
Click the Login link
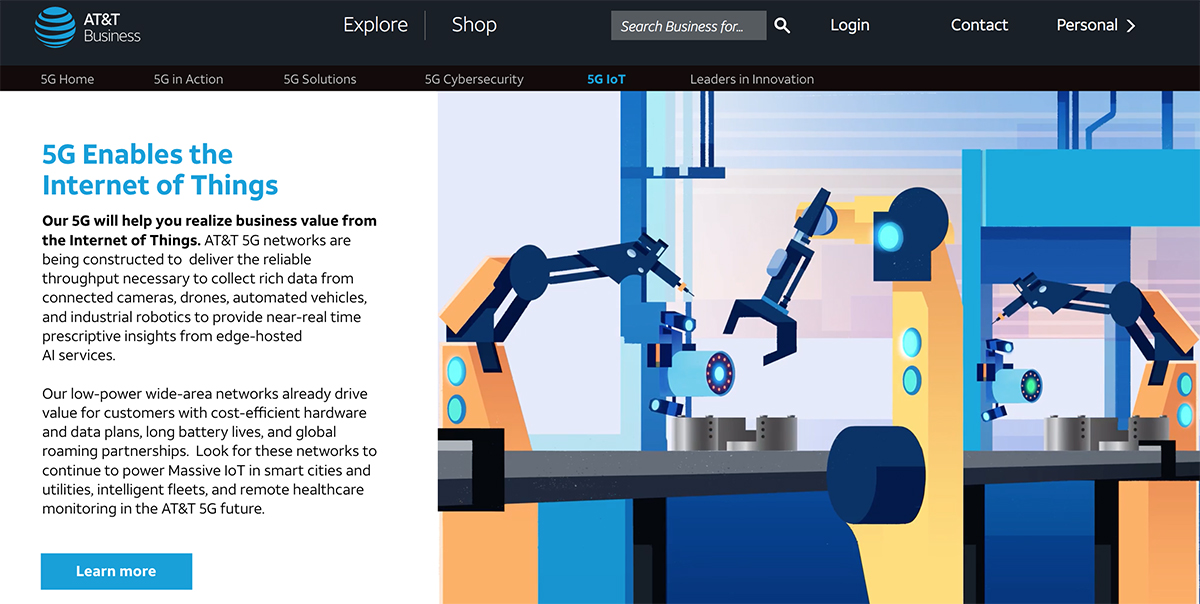850,25
